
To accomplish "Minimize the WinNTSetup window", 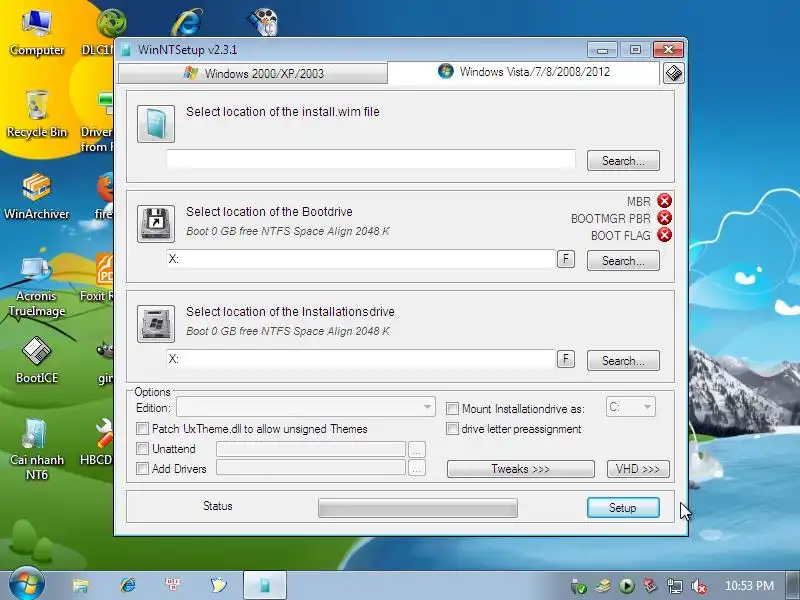I will point(602,50).
